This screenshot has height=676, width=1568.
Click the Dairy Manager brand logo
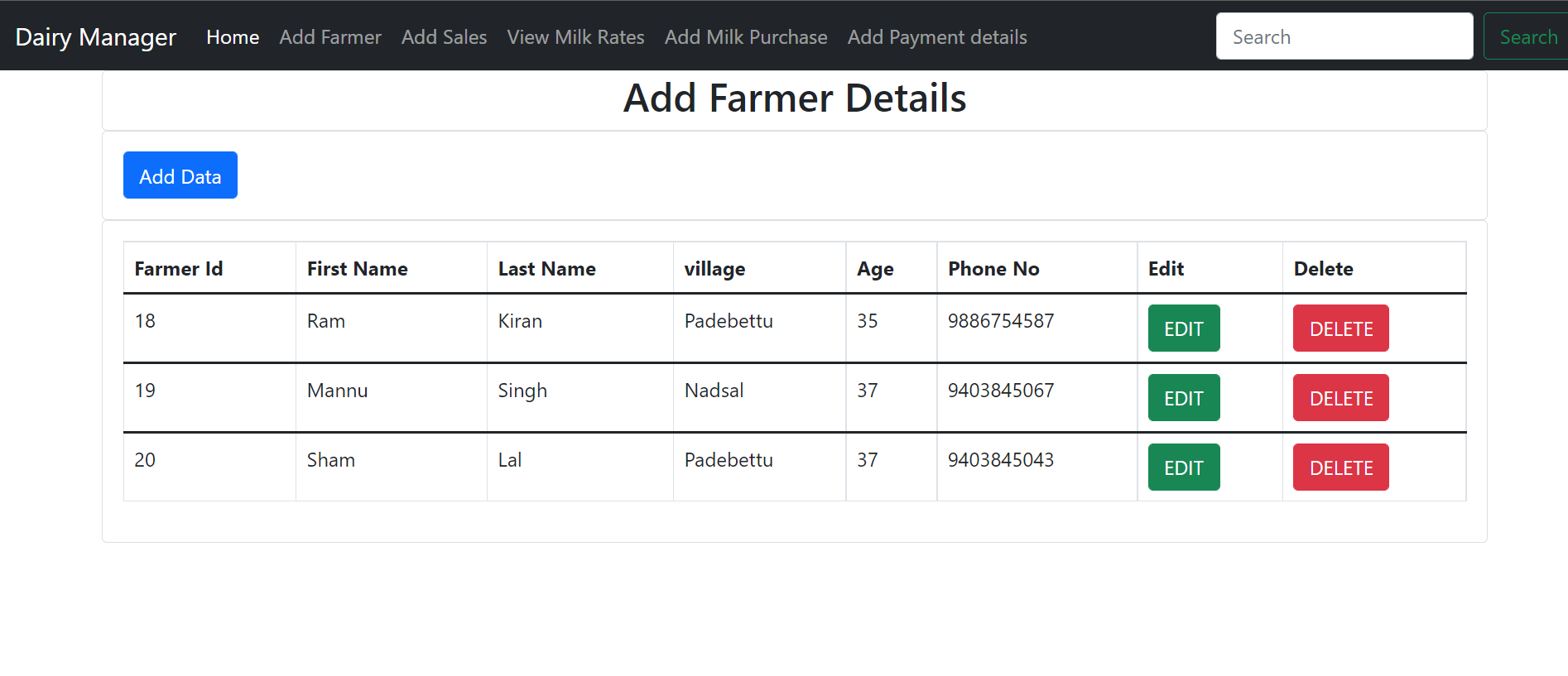coord(95,36)
